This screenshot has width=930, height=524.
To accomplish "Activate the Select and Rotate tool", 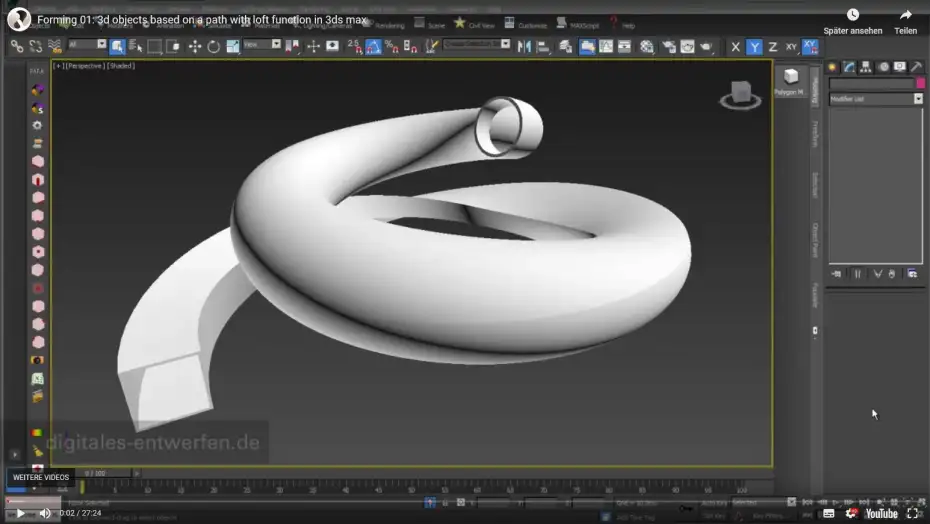I will coord(214,46).
